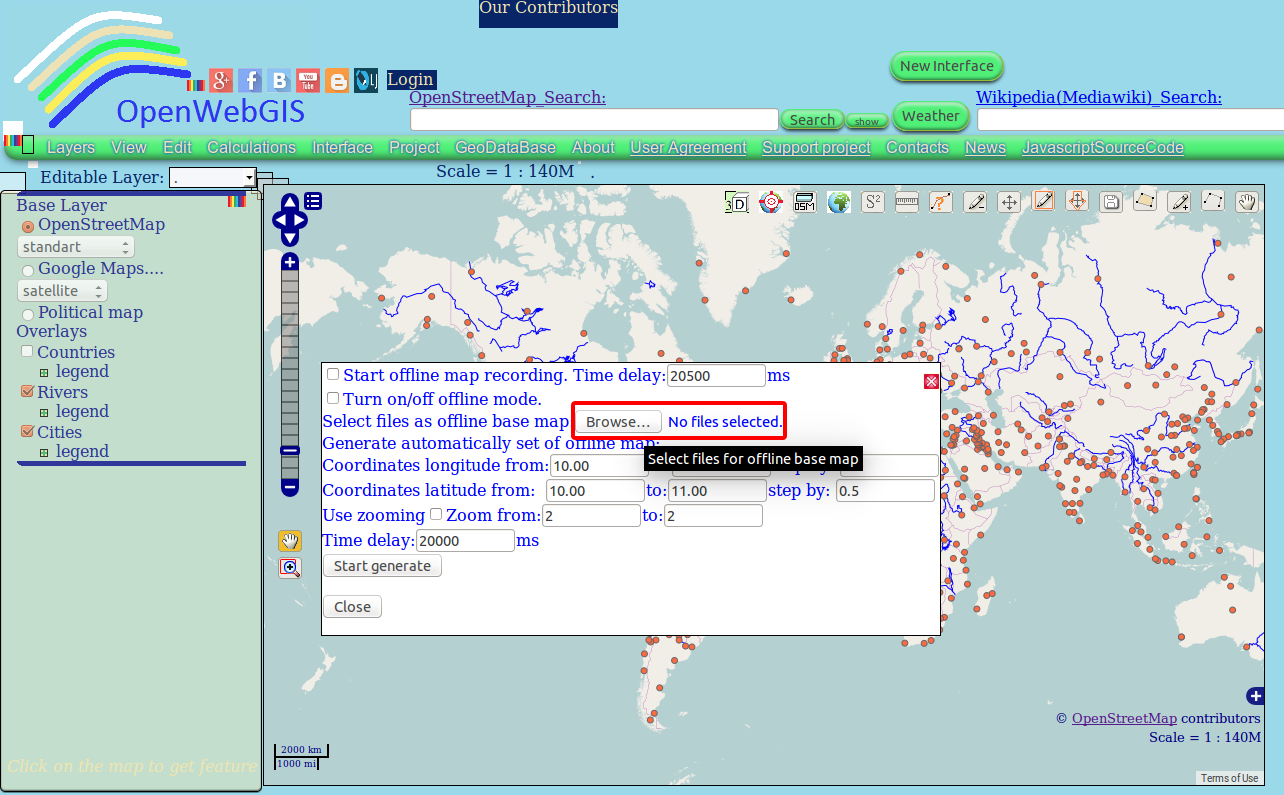The width and height of the screenshot is (1284, 795).
Task: Expand the Rivers legend
Action: point(44,412)
